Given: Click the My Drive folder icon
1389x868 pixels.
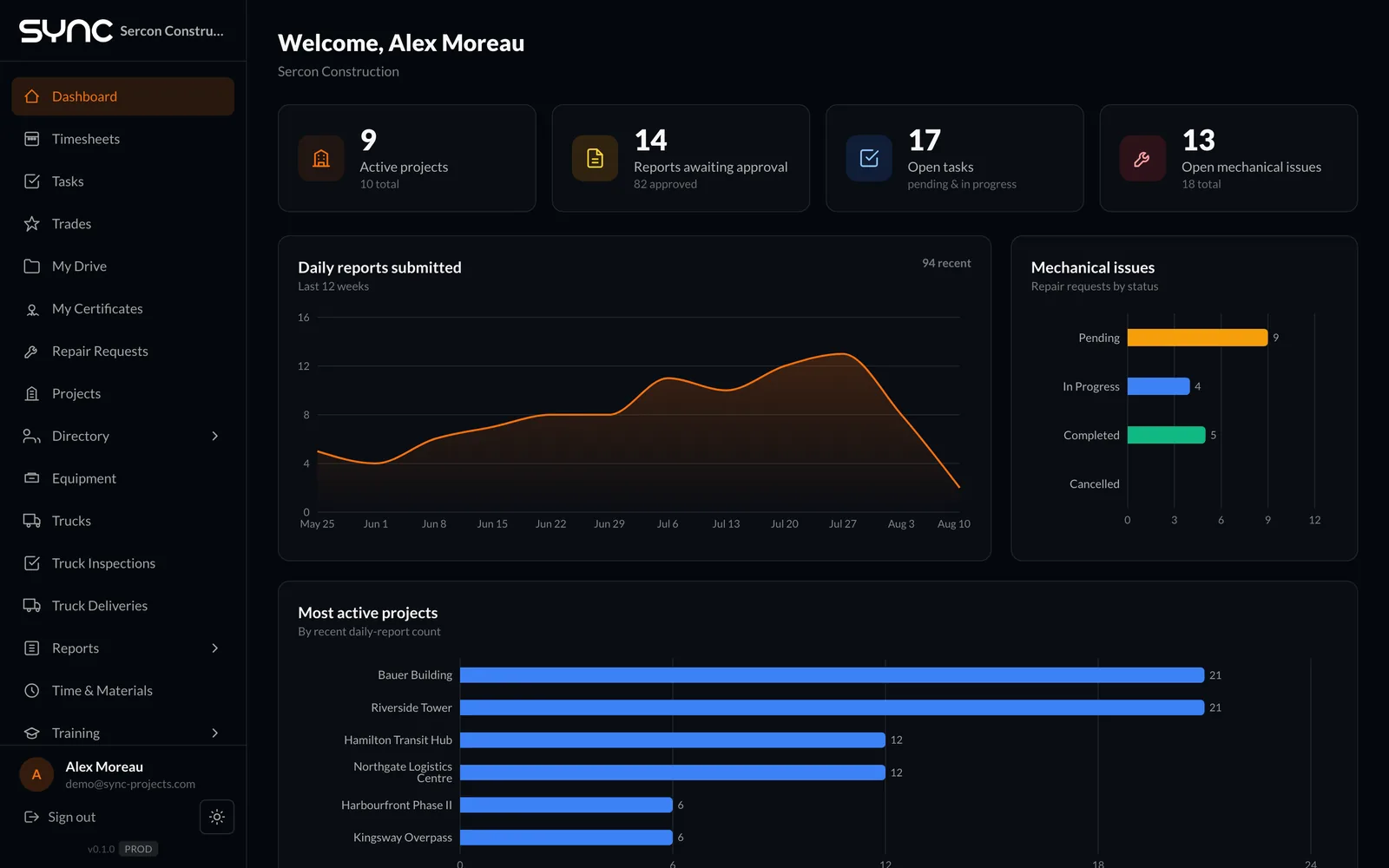Looking at the screenshot, I should coord(32,266).
